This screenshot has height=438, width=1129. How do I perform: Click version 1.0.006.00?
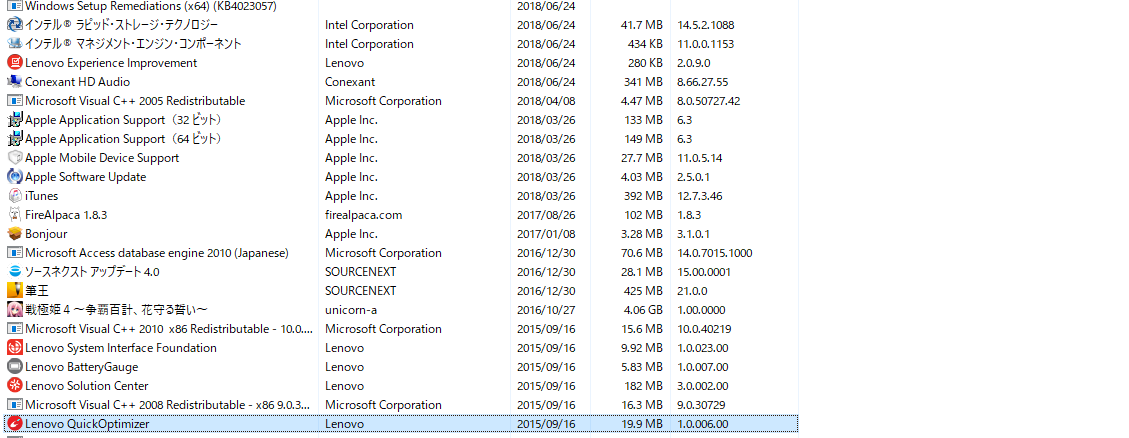(x=703, y=424)
